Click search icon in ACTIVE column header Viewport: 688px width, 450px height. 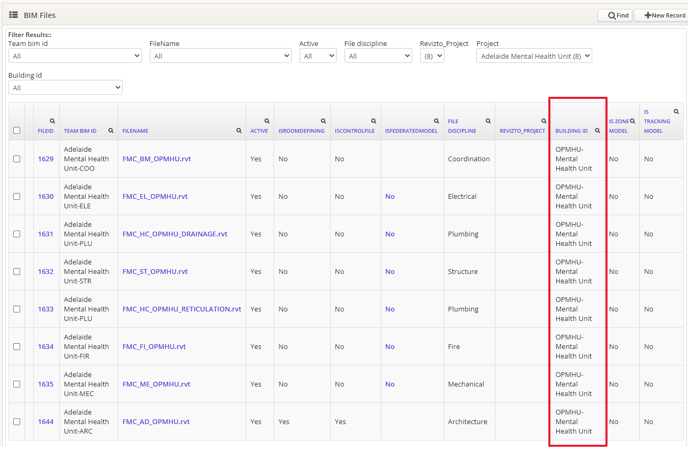267,121
